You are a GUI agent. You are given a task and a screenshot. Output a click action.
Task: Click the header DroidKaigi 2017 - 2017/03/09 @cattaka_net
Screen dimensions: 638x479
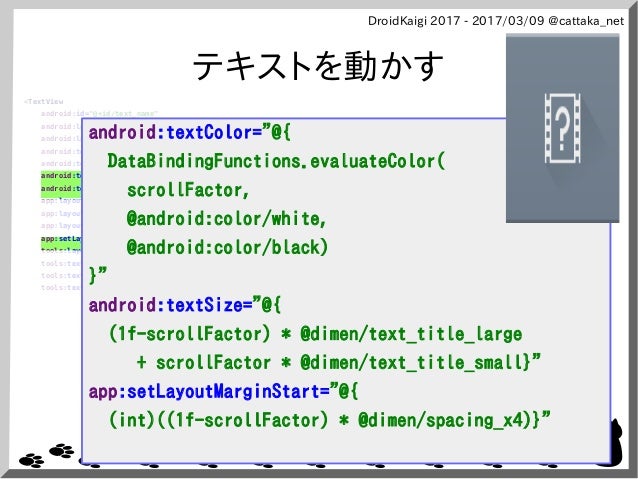click(496, 21)
